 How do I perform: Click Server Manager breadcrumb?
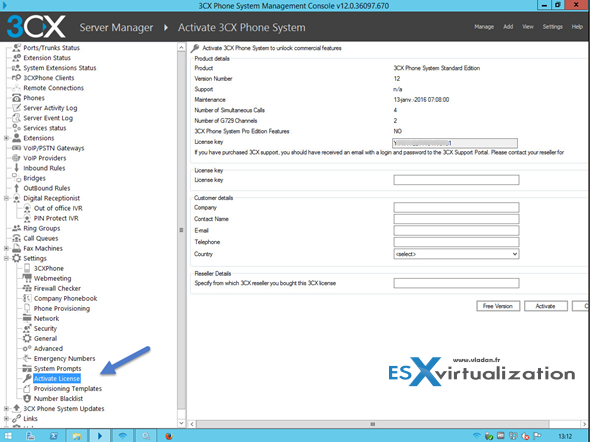pyautogui.click(x=116, y=27)
